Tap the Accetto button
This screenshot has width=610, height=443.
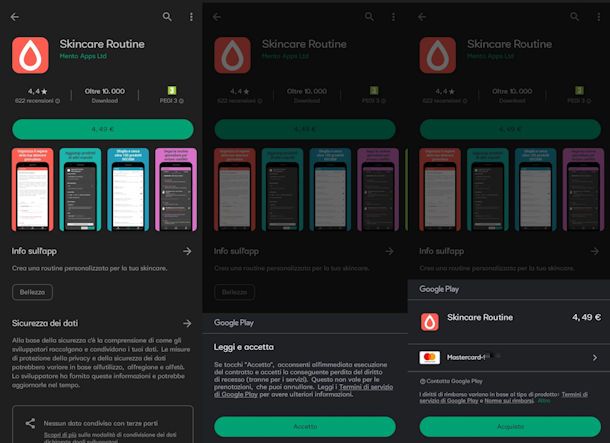coord(305,427)
